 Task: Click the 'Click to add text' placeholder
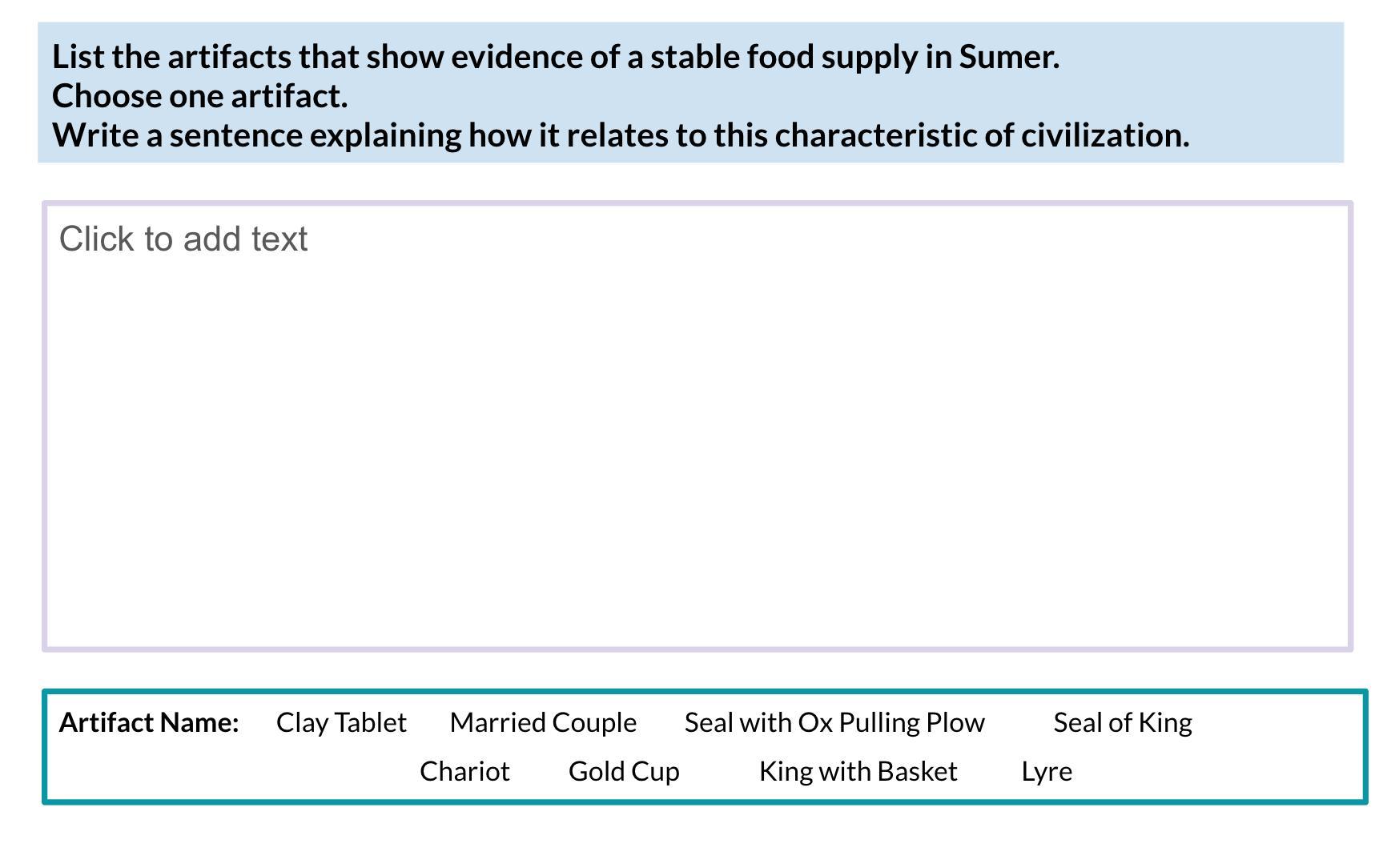coord(183,239)
